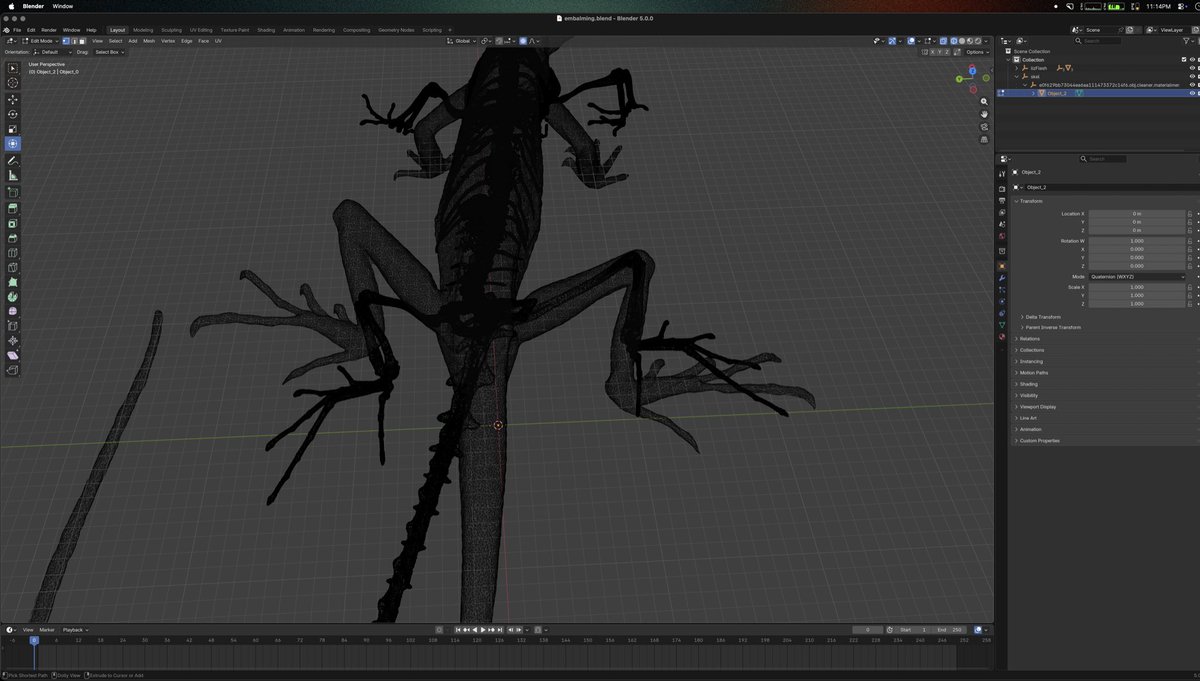1200x681 pixels.
Task: Enable vertex select mode
Action: pyautogui.click(x=67, y=41)
